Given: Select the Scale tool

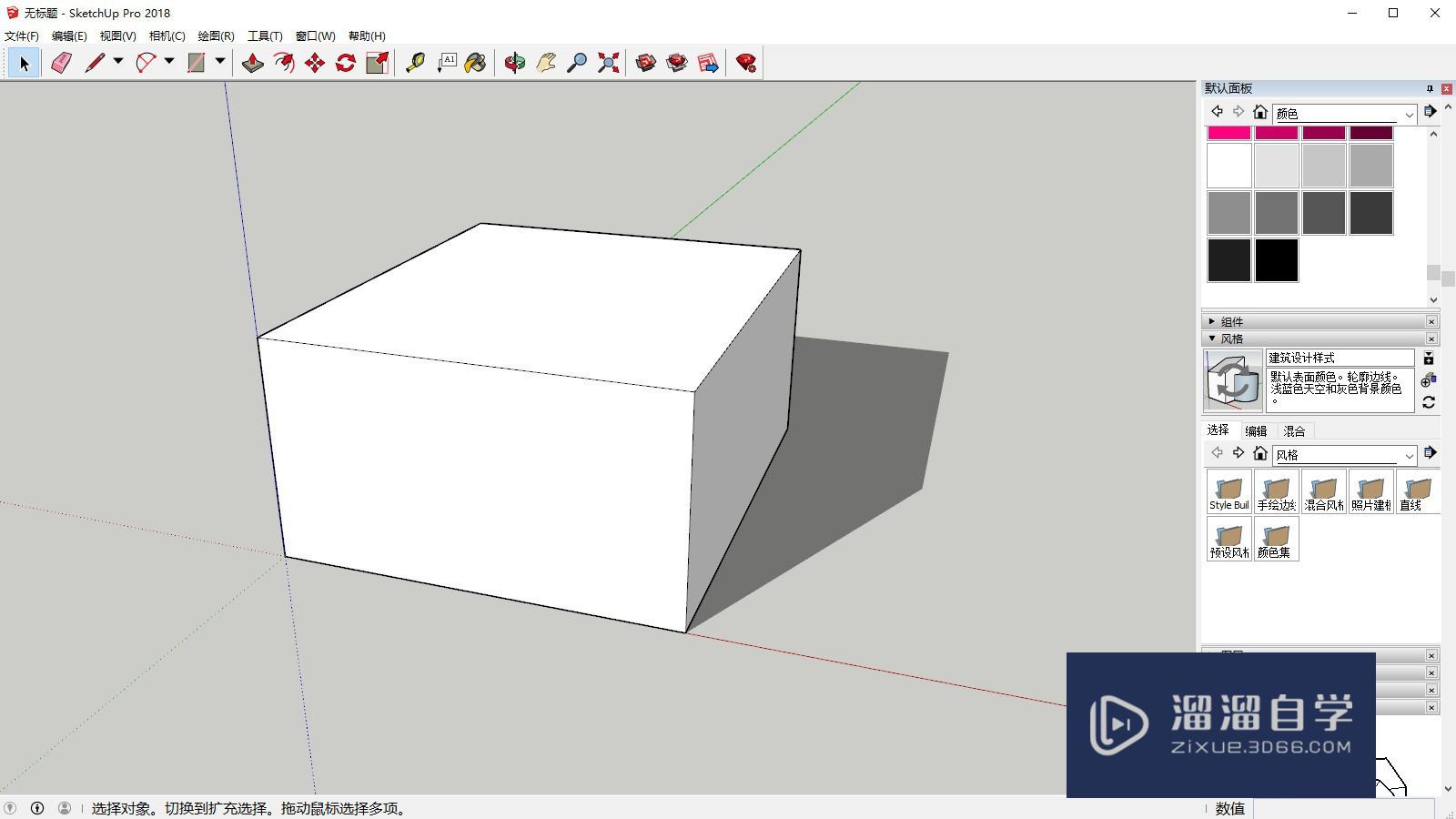Looking at the screenshot, I should [377, 63].
